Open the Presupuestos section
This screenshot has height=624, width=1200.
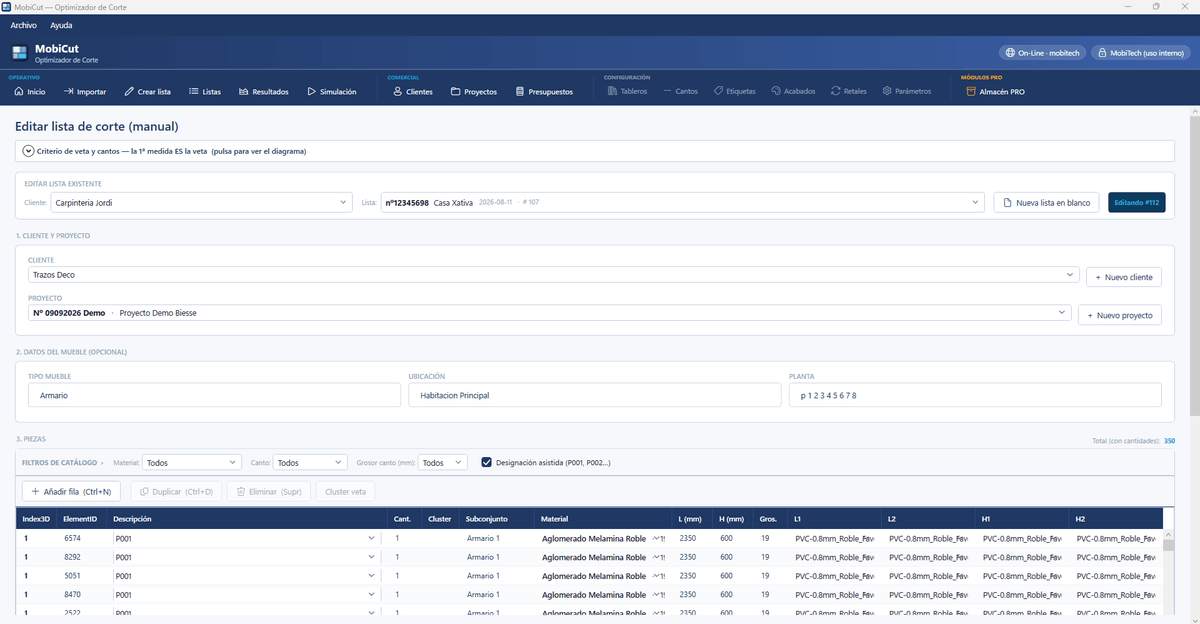coord(545,92)
